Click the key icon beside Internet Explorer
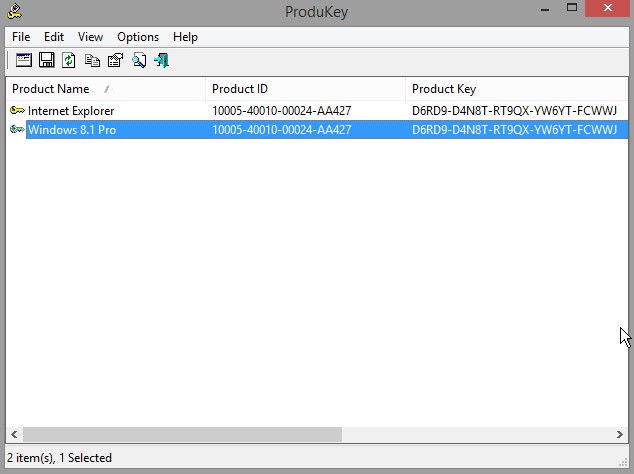The width and height of the screenshot is (634, 474). pos(17,110)
